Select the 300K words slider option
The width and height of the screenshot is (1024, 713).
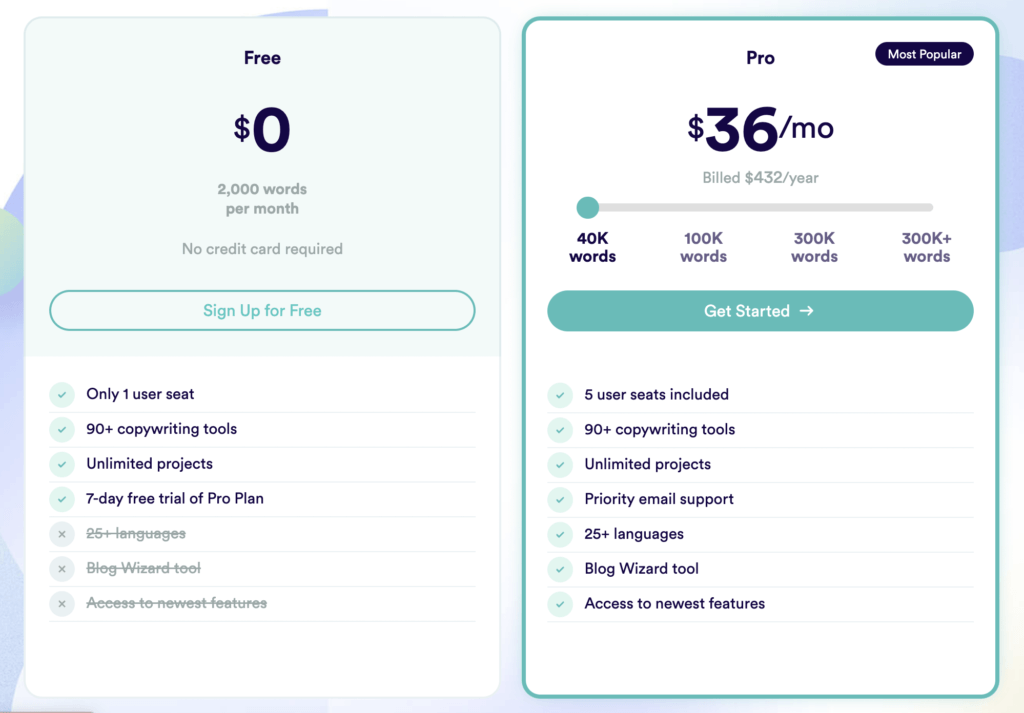pyautogui.click(x=814, y=247)
